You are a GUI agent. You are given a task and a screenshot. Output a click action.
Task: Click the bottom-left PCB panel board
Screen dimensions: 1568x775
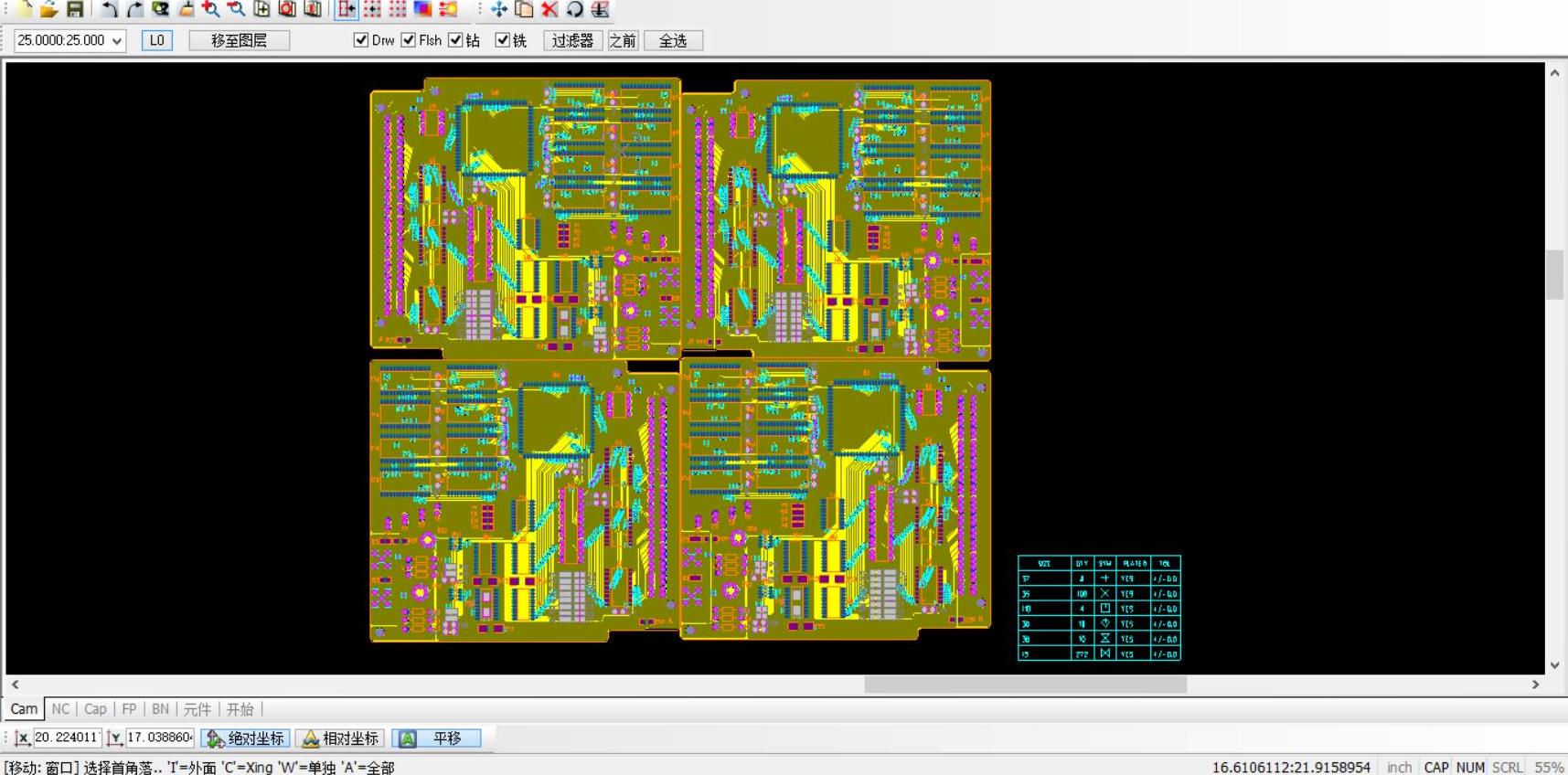click(525, 500)
